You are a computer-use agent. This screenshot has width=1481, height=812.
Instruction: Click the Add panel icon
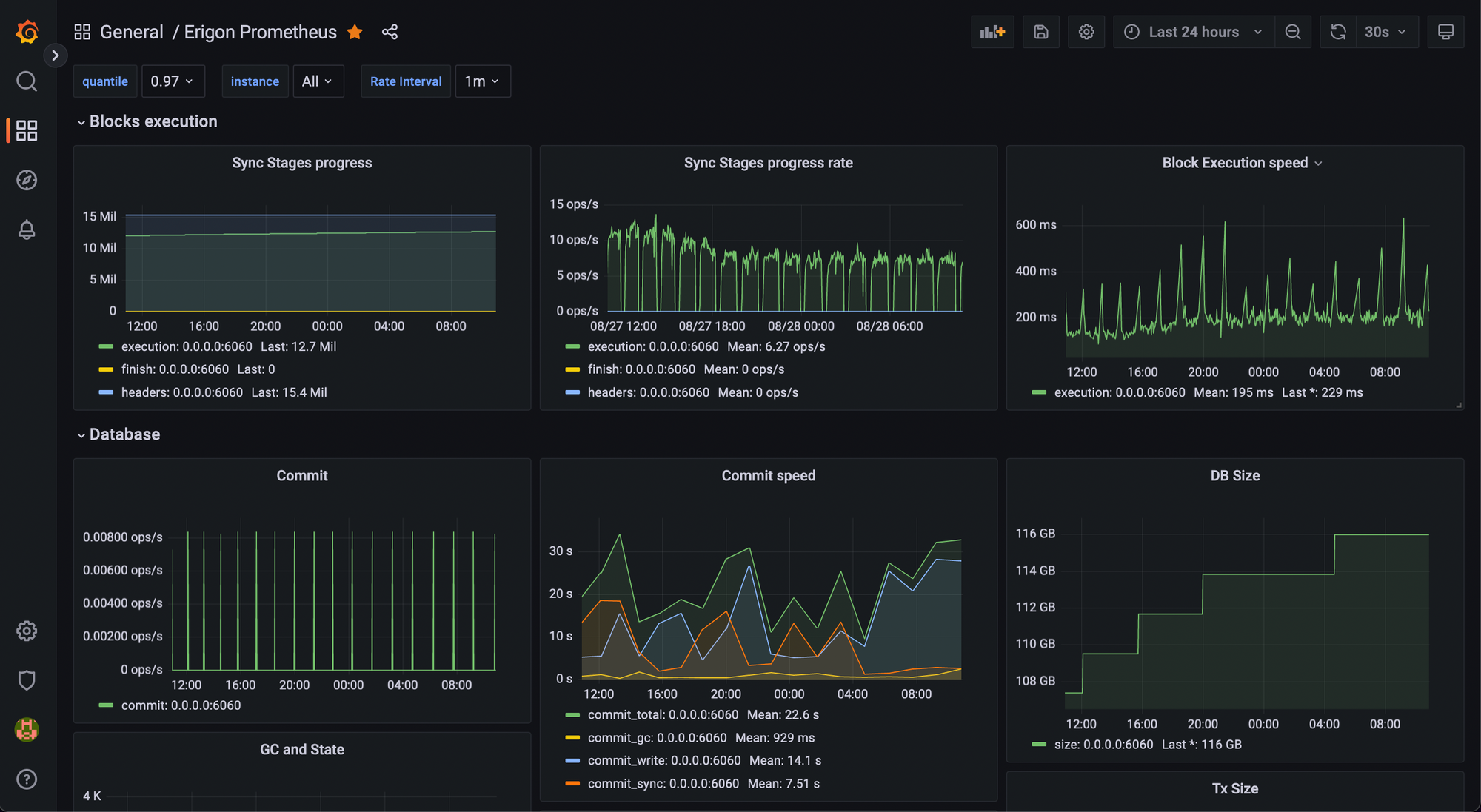992,32
